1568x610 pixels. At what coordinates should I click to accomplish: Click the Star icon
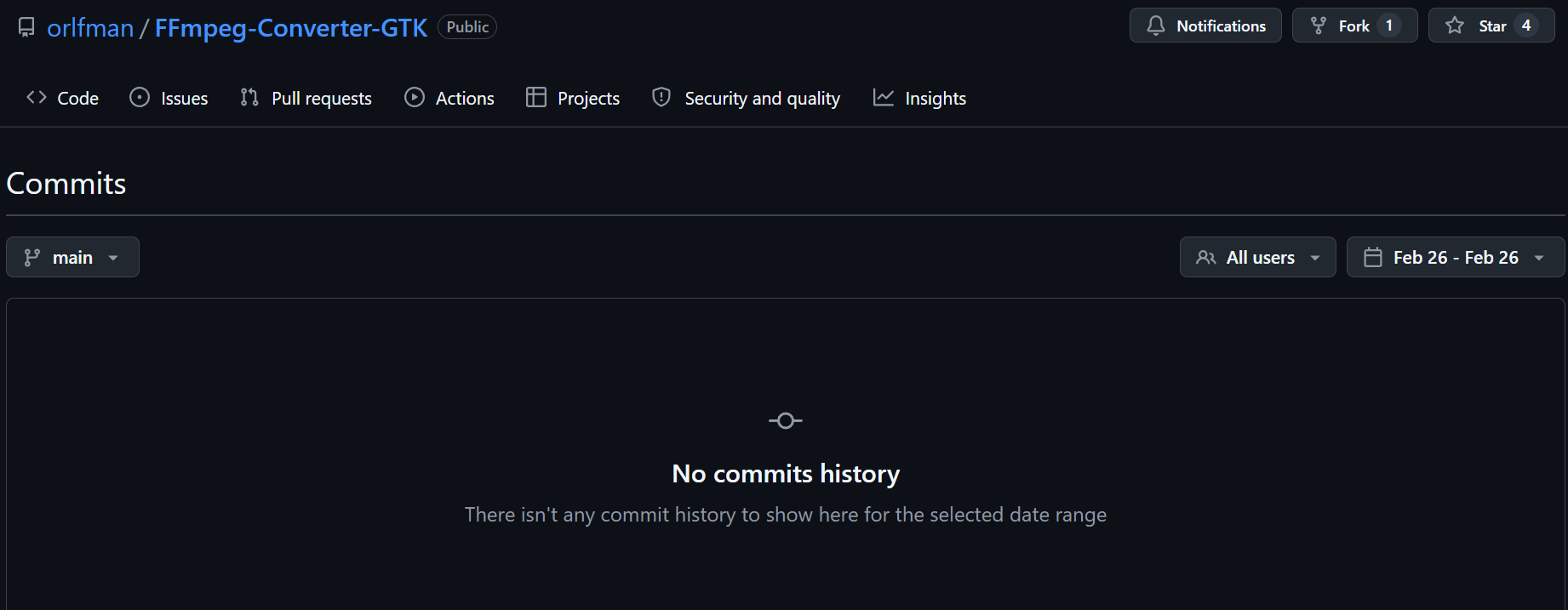click(1455, 26)
